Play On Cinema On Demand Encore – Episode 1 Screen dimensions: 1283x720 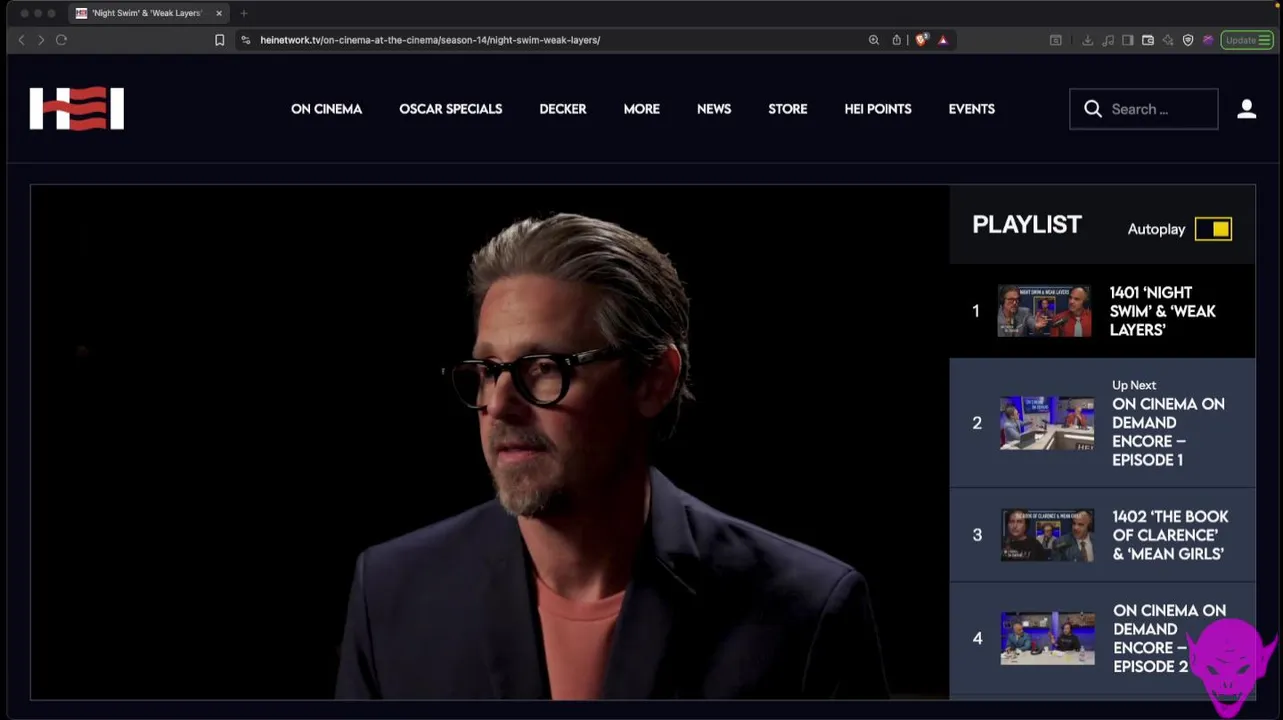pyautogui.click(x=1168, y=432)
